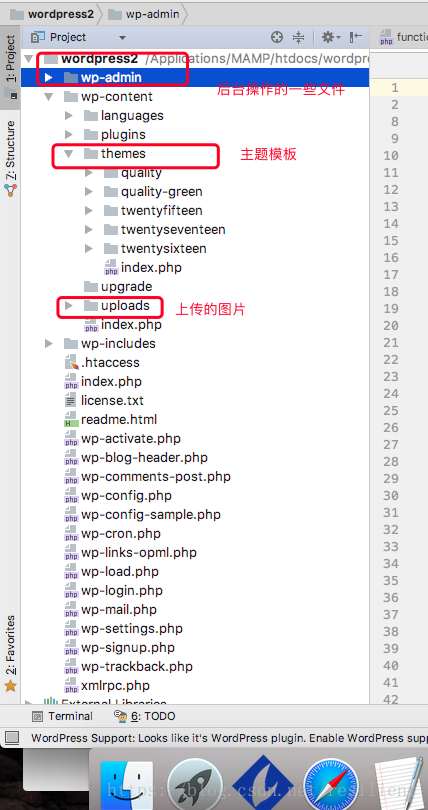Image resolution: width=428 pixels, height=810 pixels.
Task: Expand the wp-admin folder
Action: [x=49, y=77]
